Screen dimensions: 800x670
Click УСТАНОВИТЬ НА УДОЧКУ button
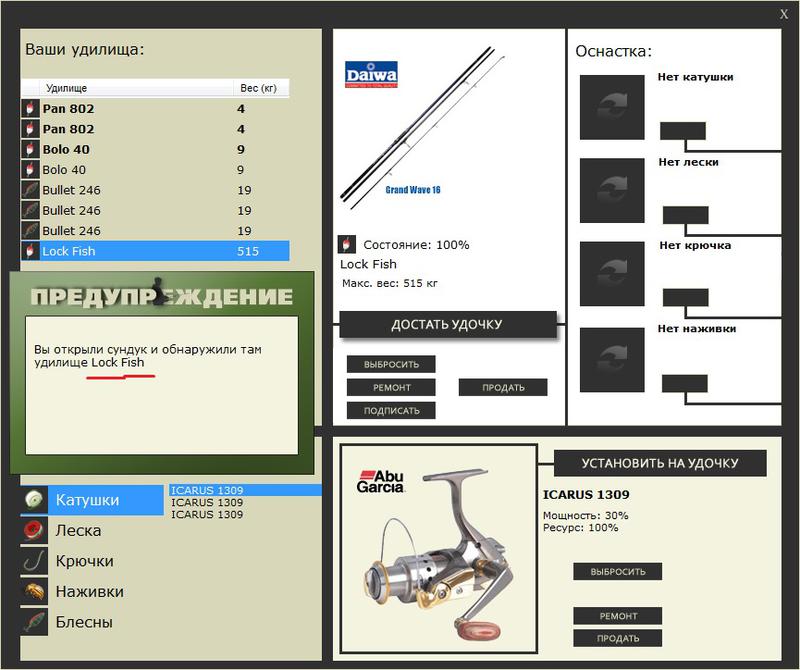pos(660,463)
